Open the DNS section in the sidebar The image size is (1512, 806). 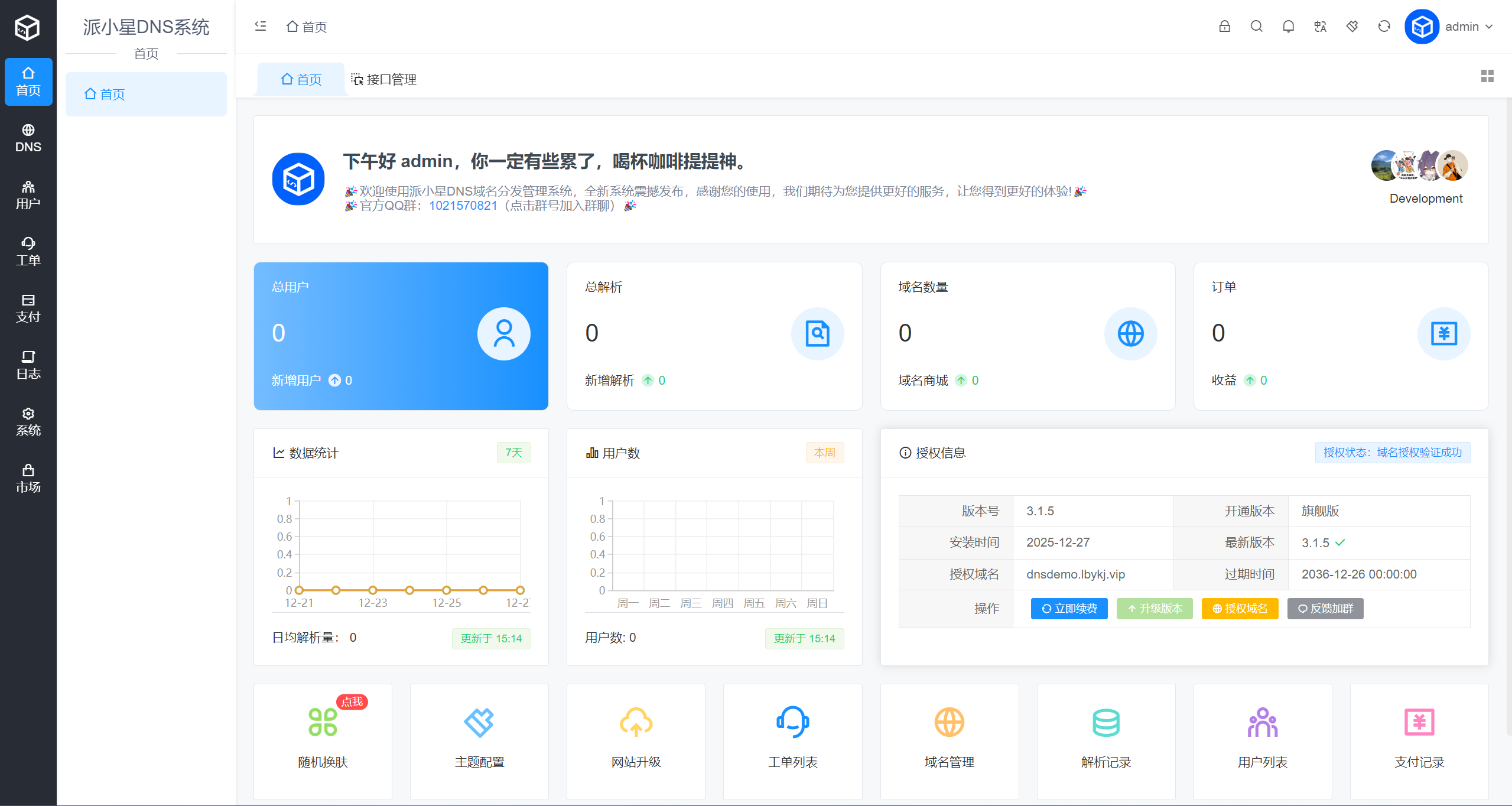tap(28, 138)
